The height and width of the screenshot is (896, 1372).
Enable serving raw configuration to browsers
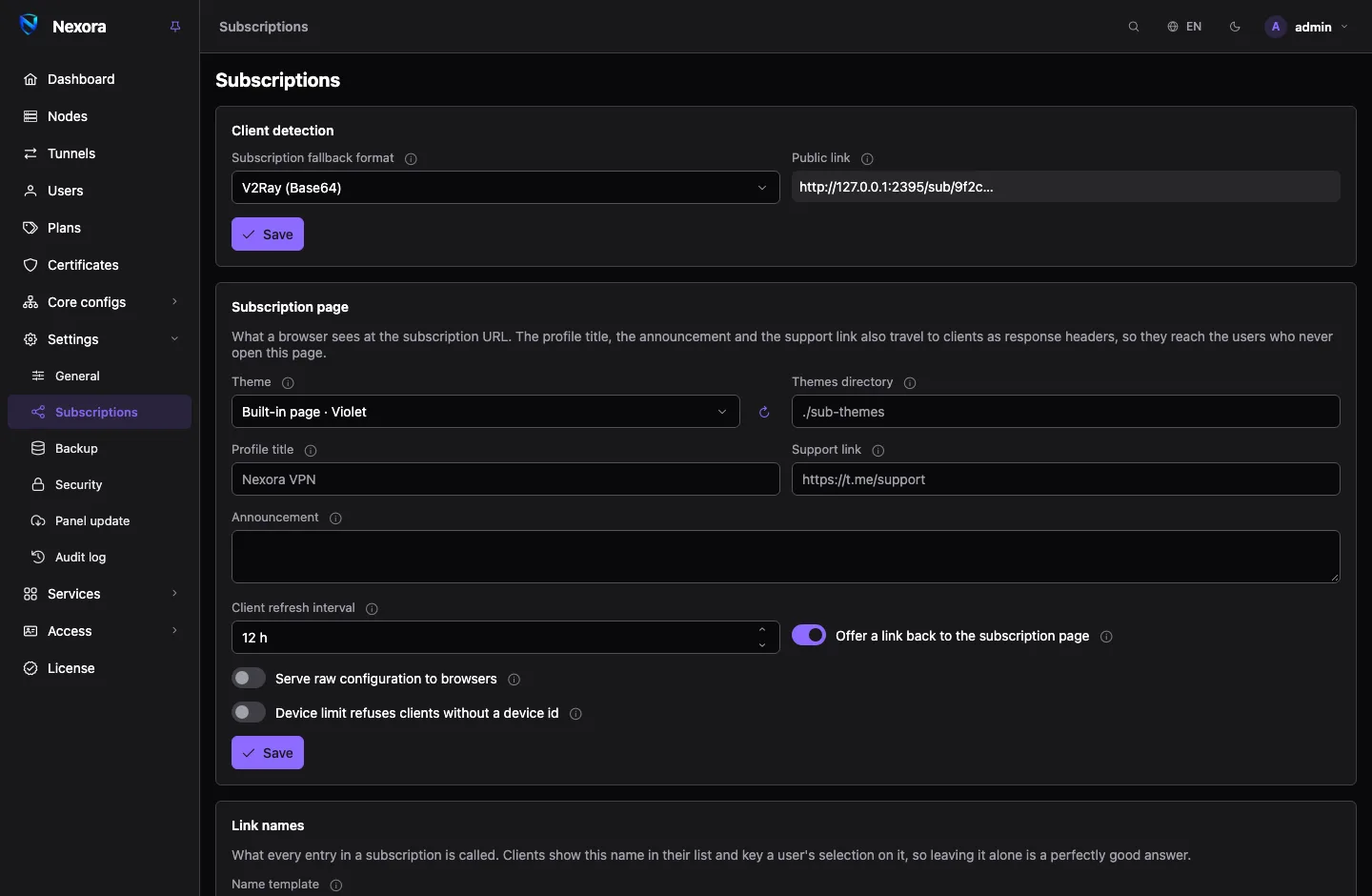(x=249, y=679)
